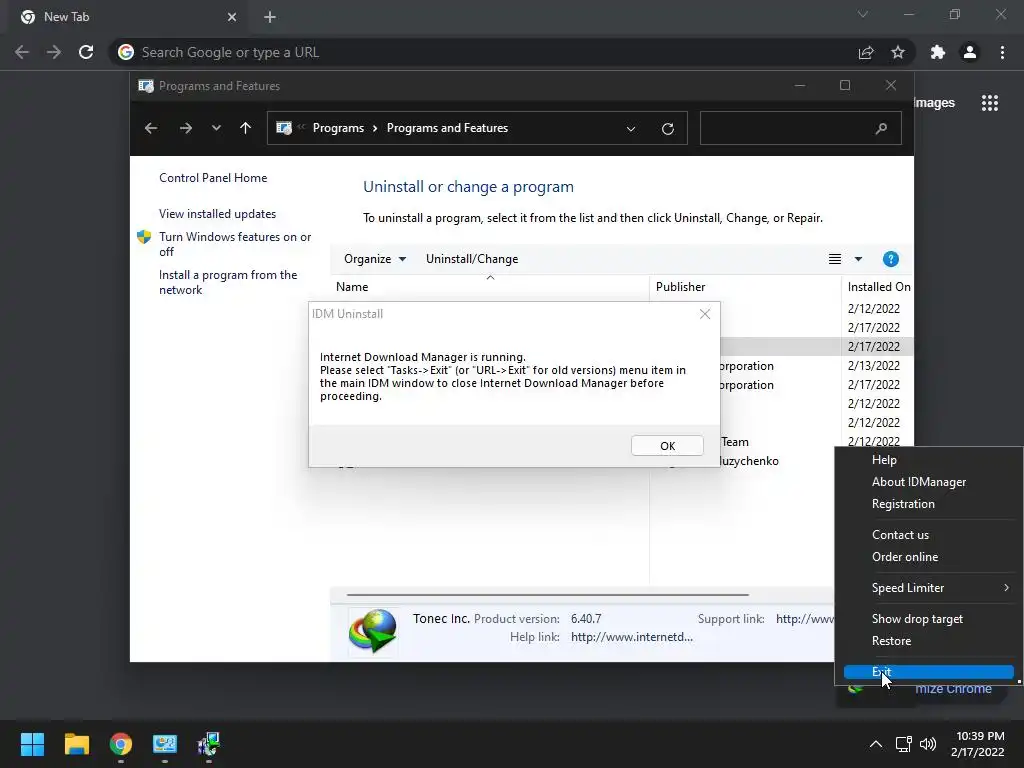
Task: Expand the address bar history dropdown
Action: pyautogui.click(x=631, y=129)
